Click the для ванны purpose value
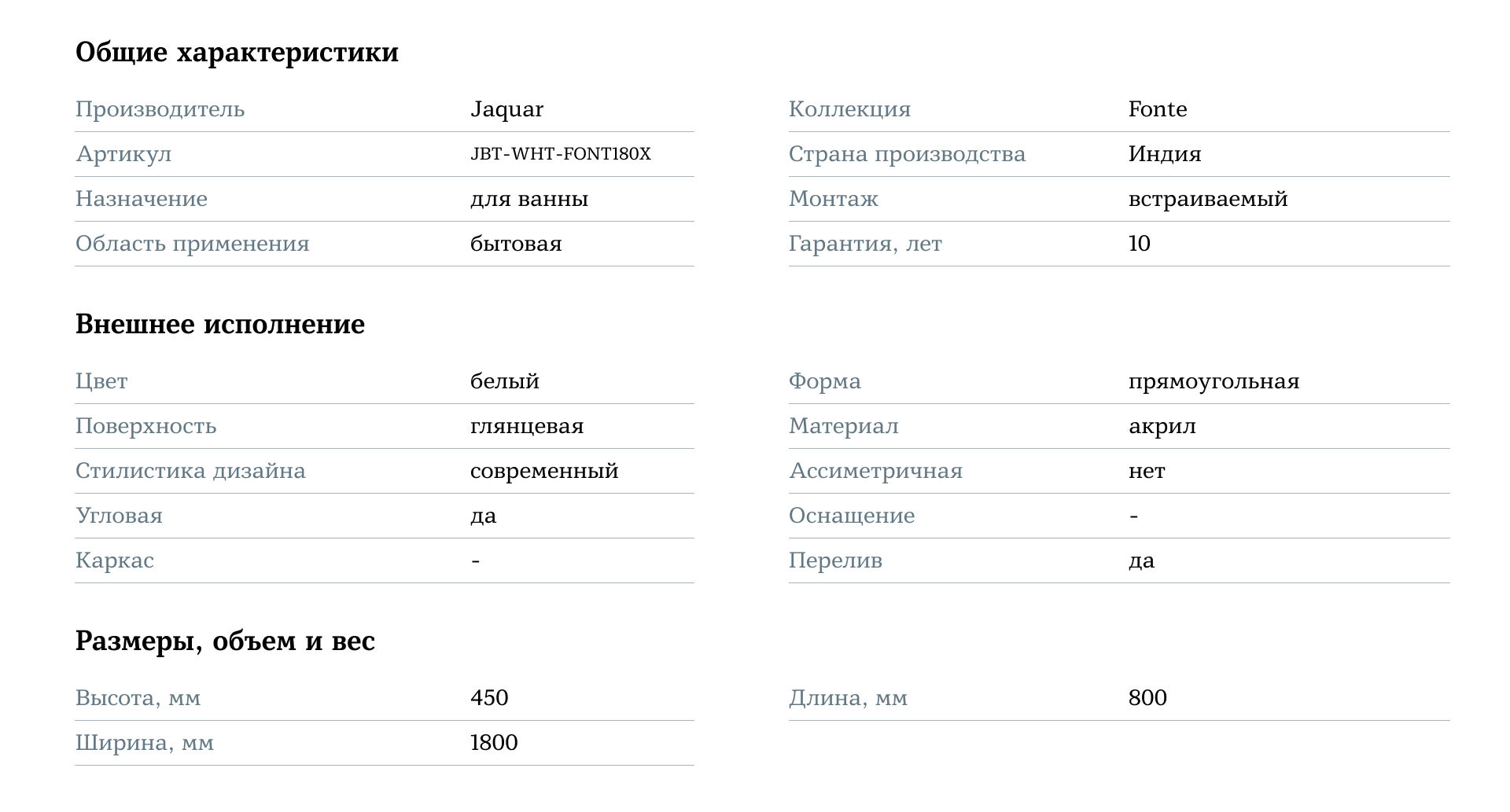The image size is (1510, 812). click(x=528, y=199)
